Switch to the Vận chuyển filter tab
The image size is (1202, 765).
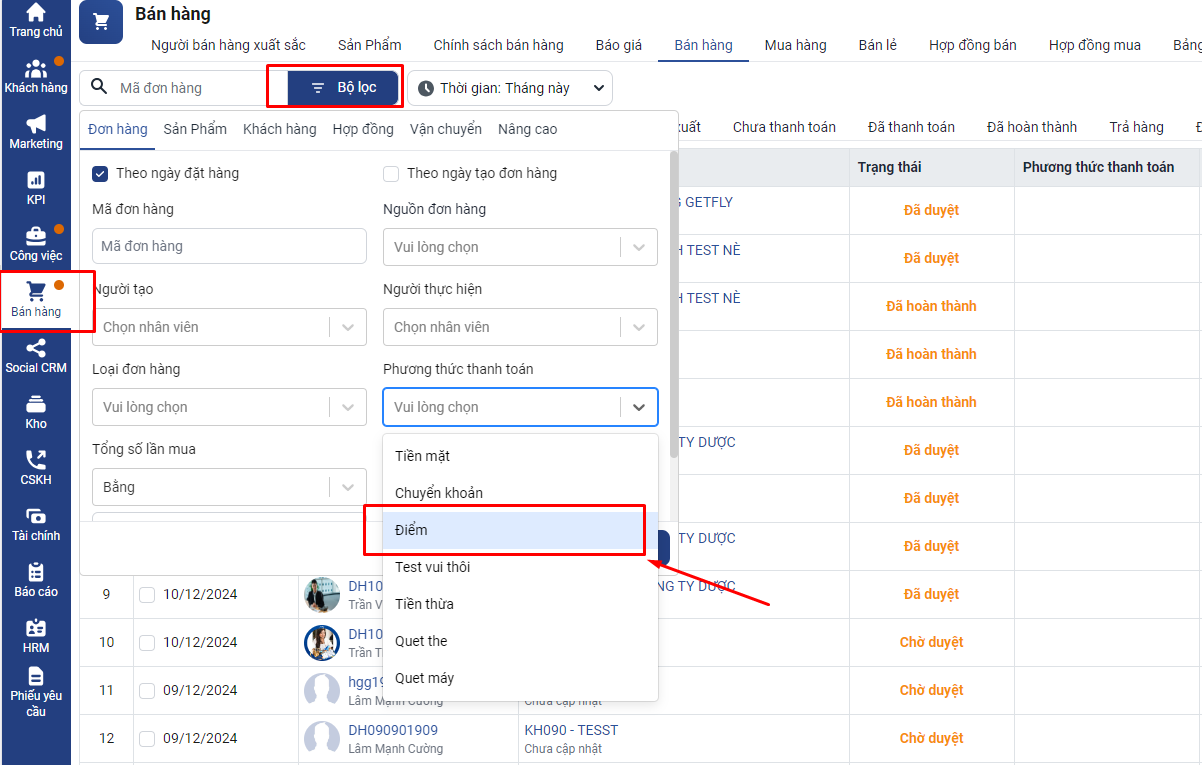click(445, 129)
